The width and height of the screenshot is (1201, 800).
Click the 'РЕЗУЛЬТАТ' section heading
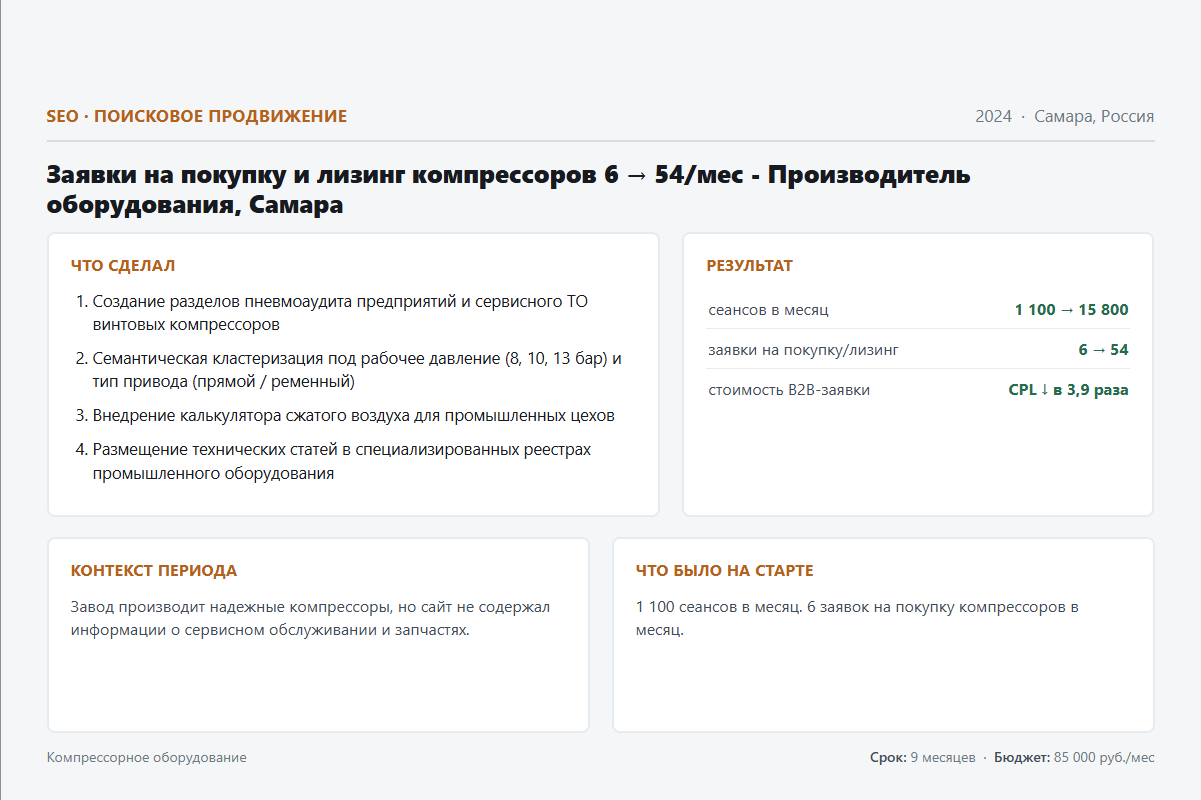[749, 265]
